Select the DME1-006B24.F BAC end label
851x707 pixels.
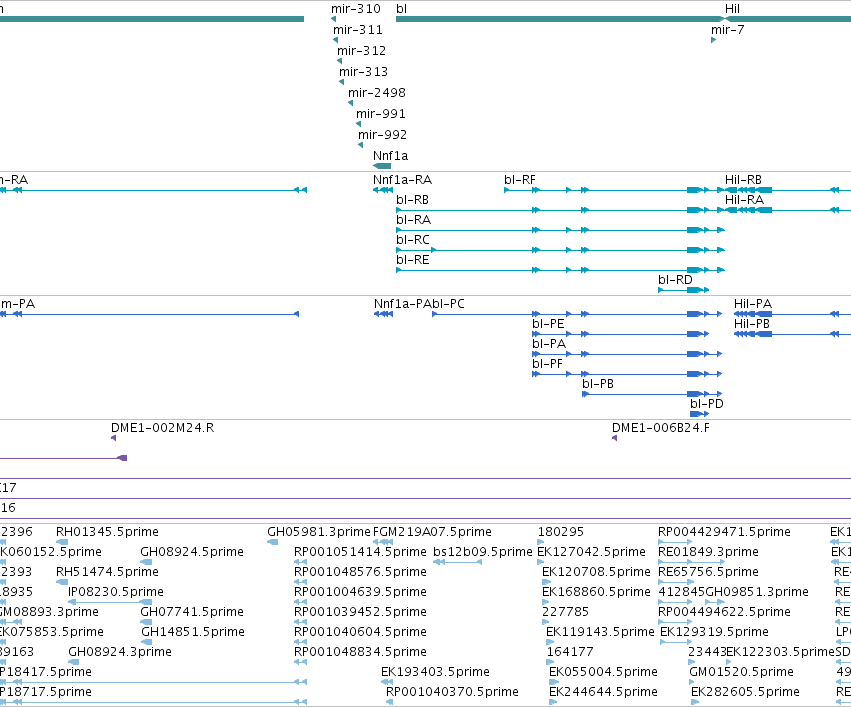coord(661,428)
